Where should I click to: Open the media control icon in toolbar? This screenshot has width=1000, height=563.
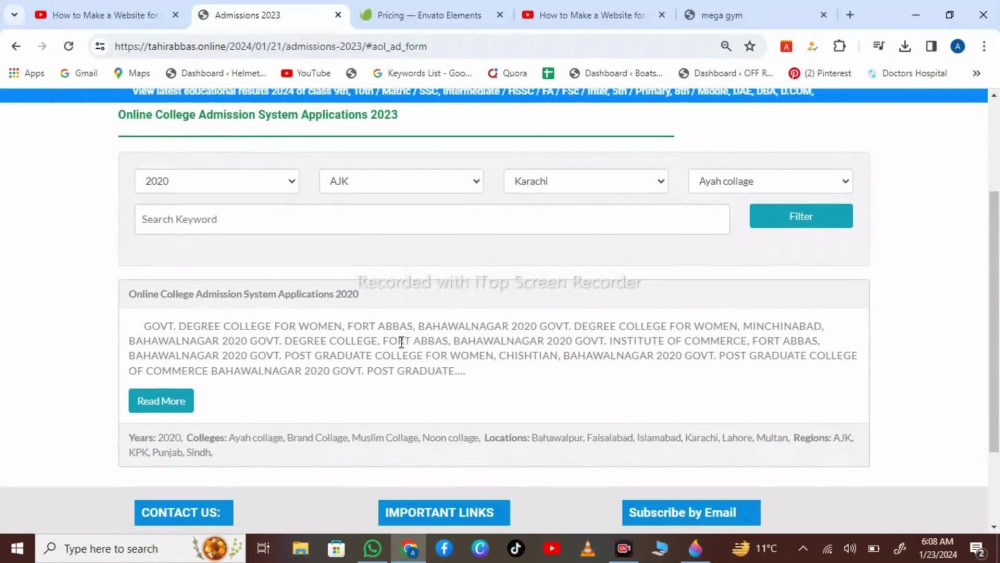click(x=878, y=46)
